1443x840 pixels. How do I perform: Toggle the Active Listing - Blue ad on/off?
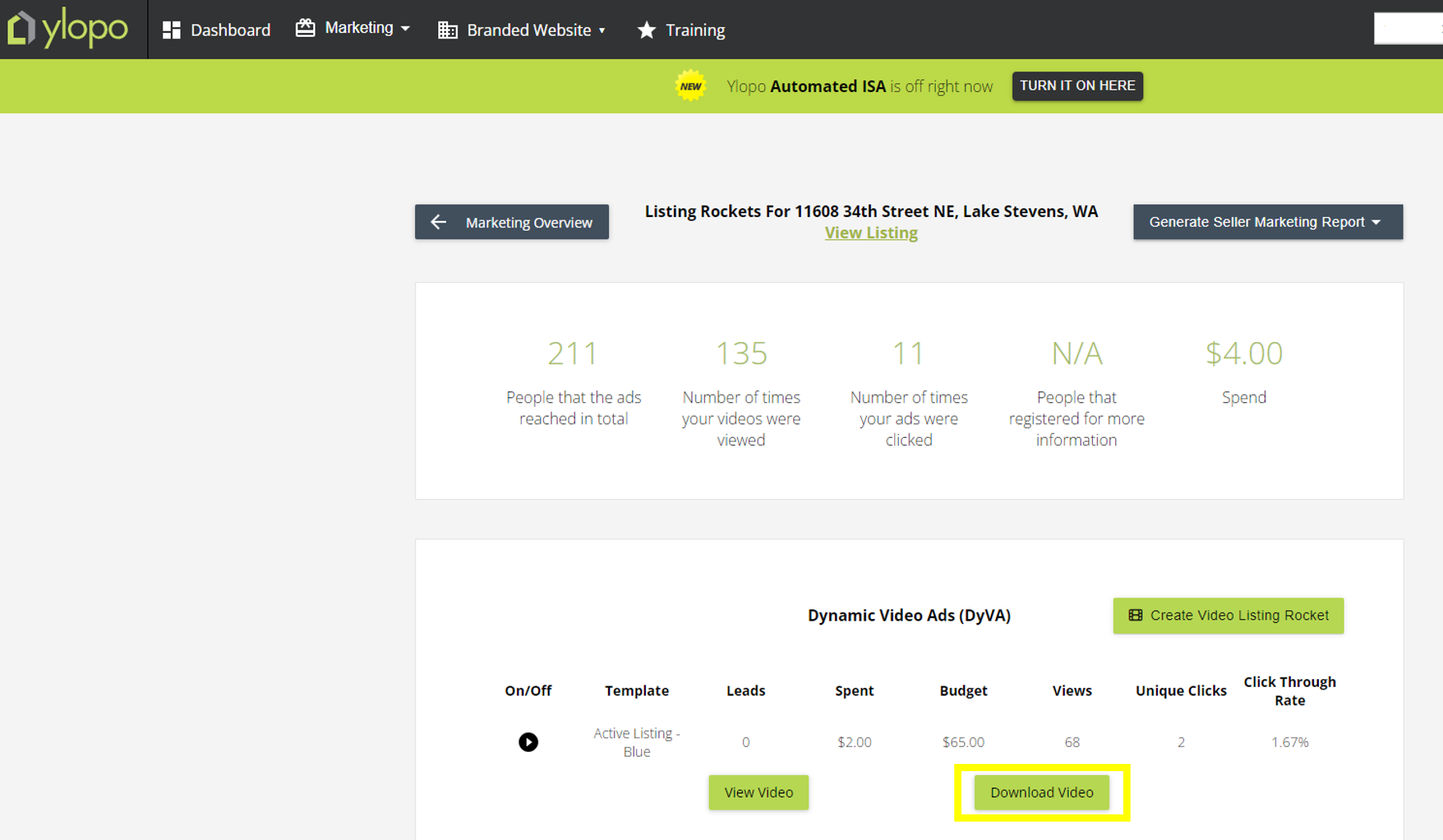528,742
